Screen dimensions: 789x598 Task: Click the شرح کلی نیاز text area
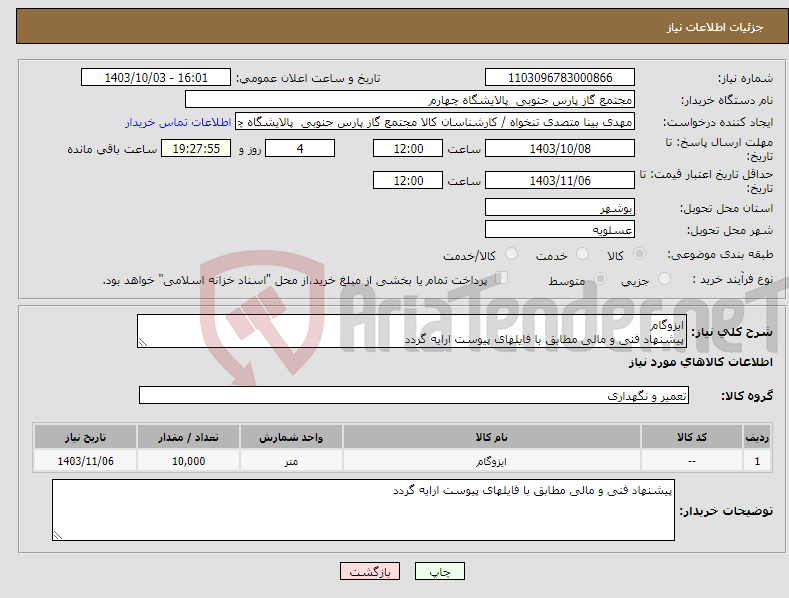coord(412,331)
